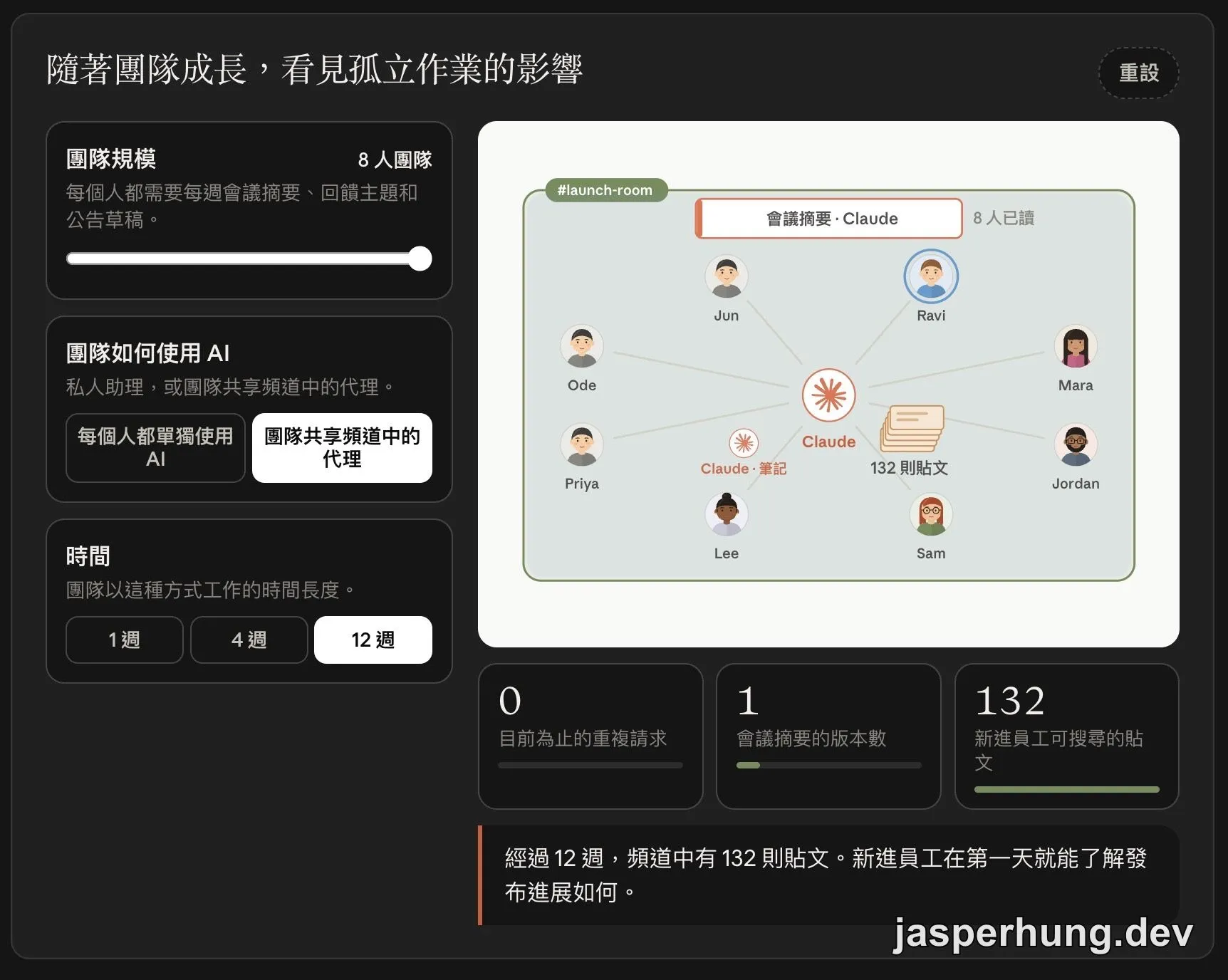1228x980 pixels.
Task: Click the stacked 132 則貼文 cards icon
Action: tap(912, 428)
